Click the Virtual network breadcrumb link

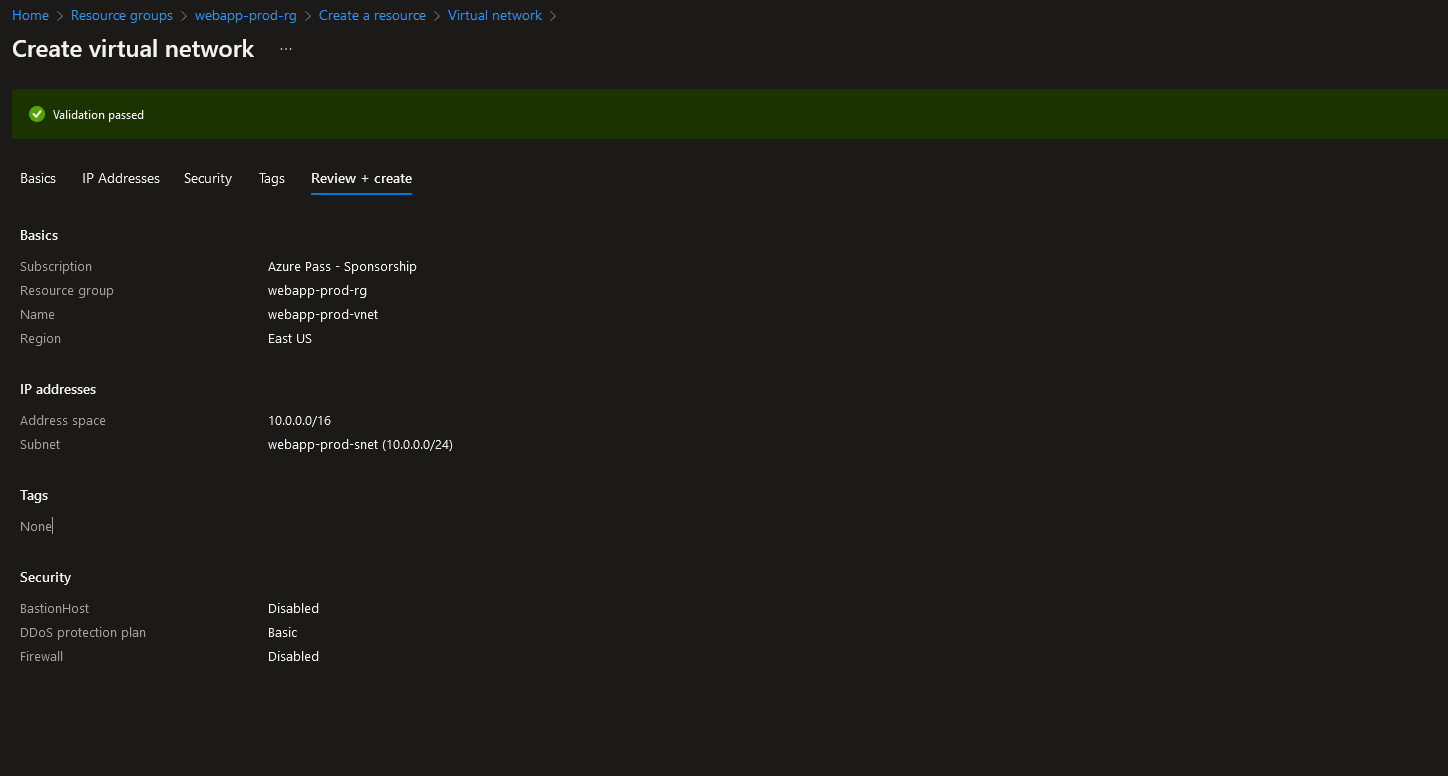point(494,15)
